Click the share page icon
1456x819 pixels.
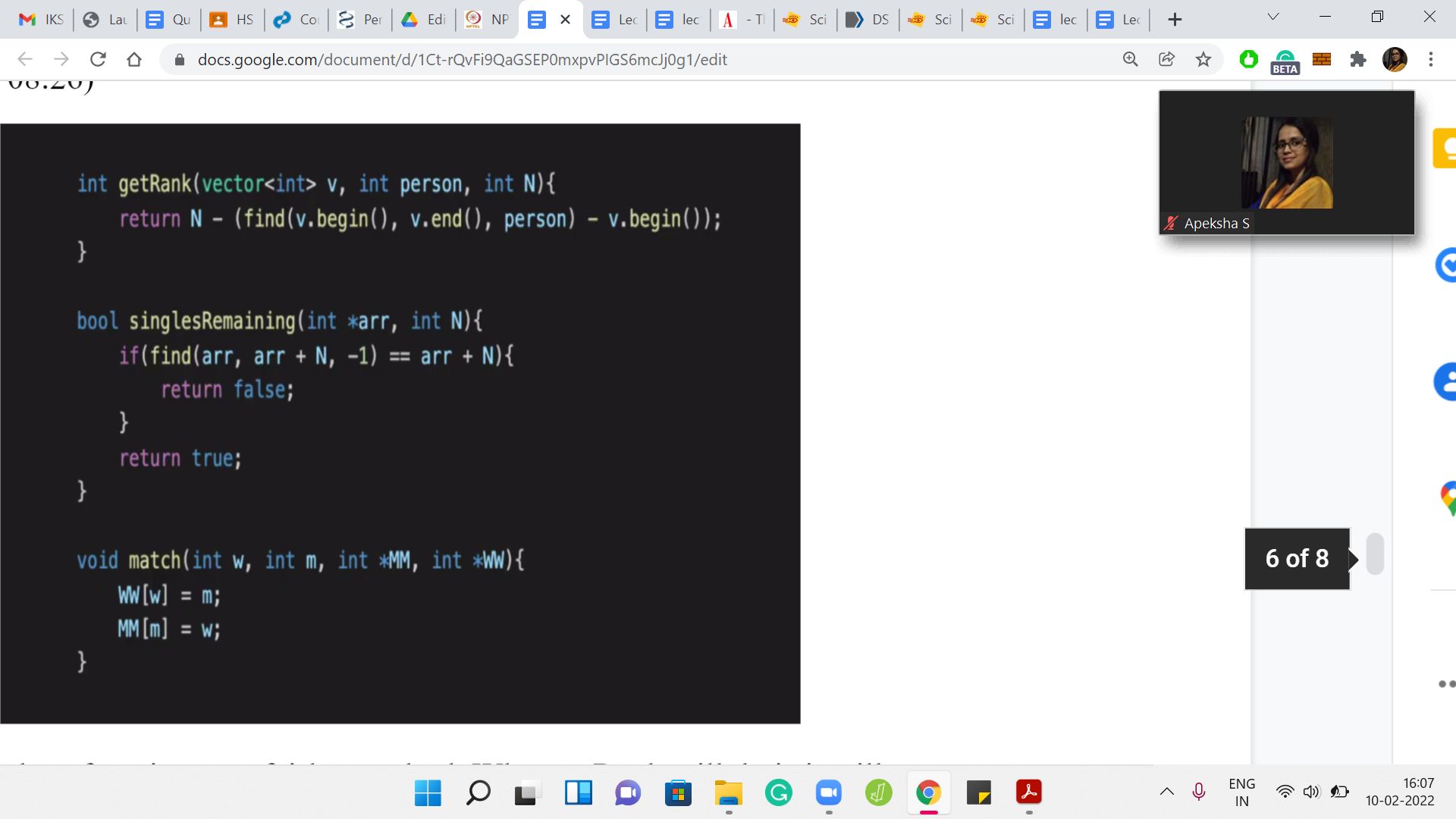pyautogui.click(x=1166, y=59)
